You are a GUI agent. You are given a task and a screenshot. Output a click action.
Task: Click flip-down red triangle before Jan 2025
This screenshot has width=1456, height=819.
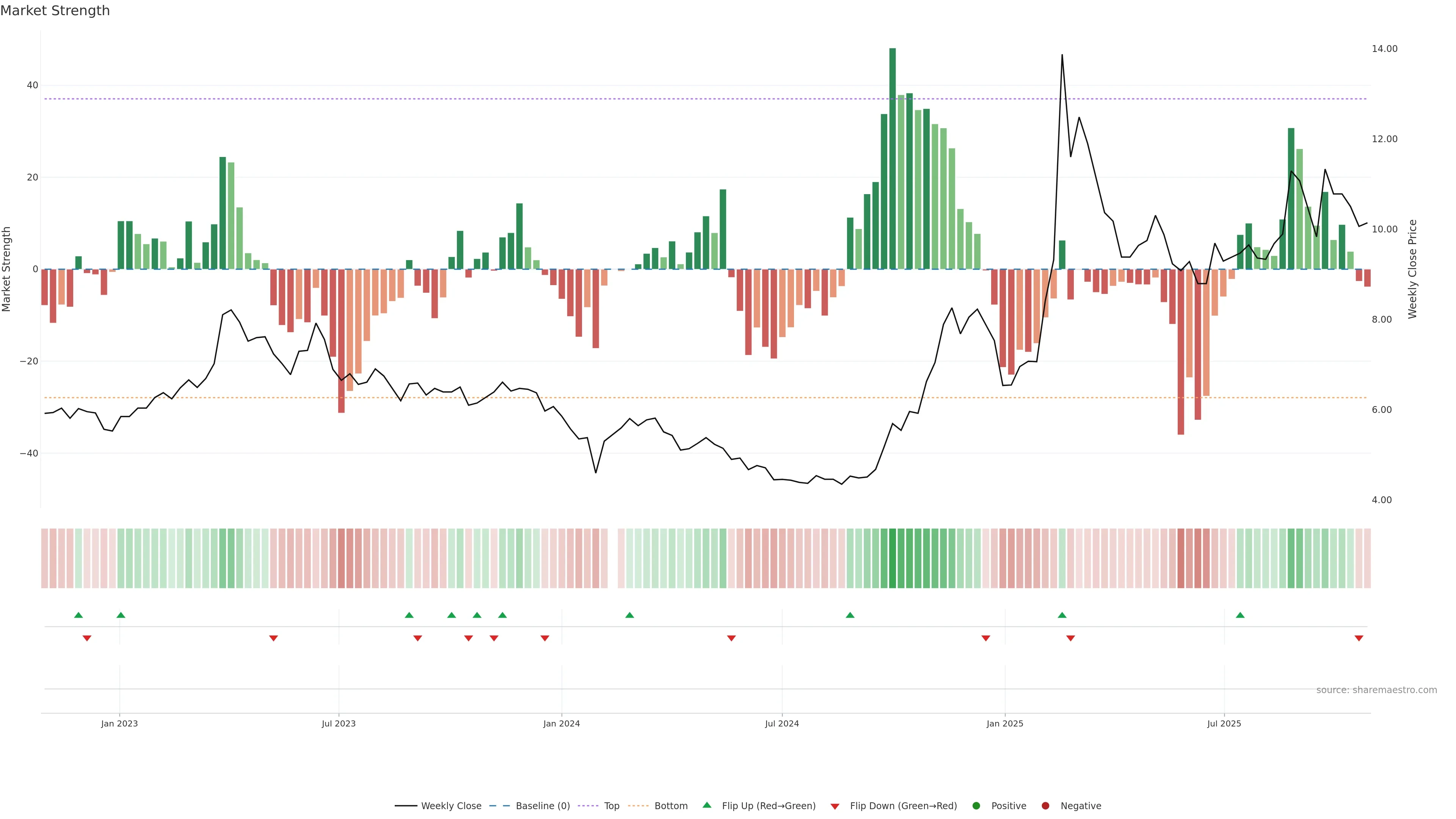click(x=986, y=638)
